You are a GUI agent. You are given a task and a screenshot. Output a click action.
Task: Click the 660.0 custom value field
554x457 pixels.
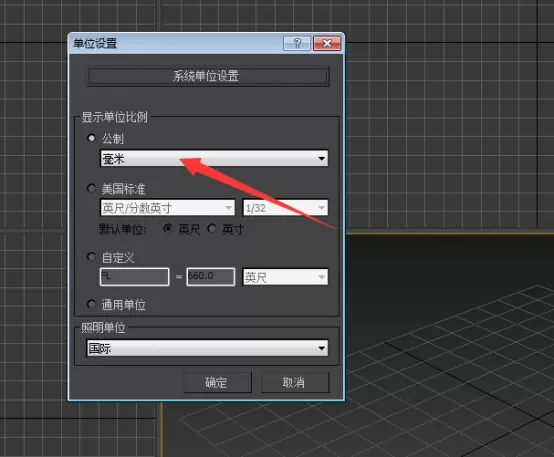click(x=211, y=277)
